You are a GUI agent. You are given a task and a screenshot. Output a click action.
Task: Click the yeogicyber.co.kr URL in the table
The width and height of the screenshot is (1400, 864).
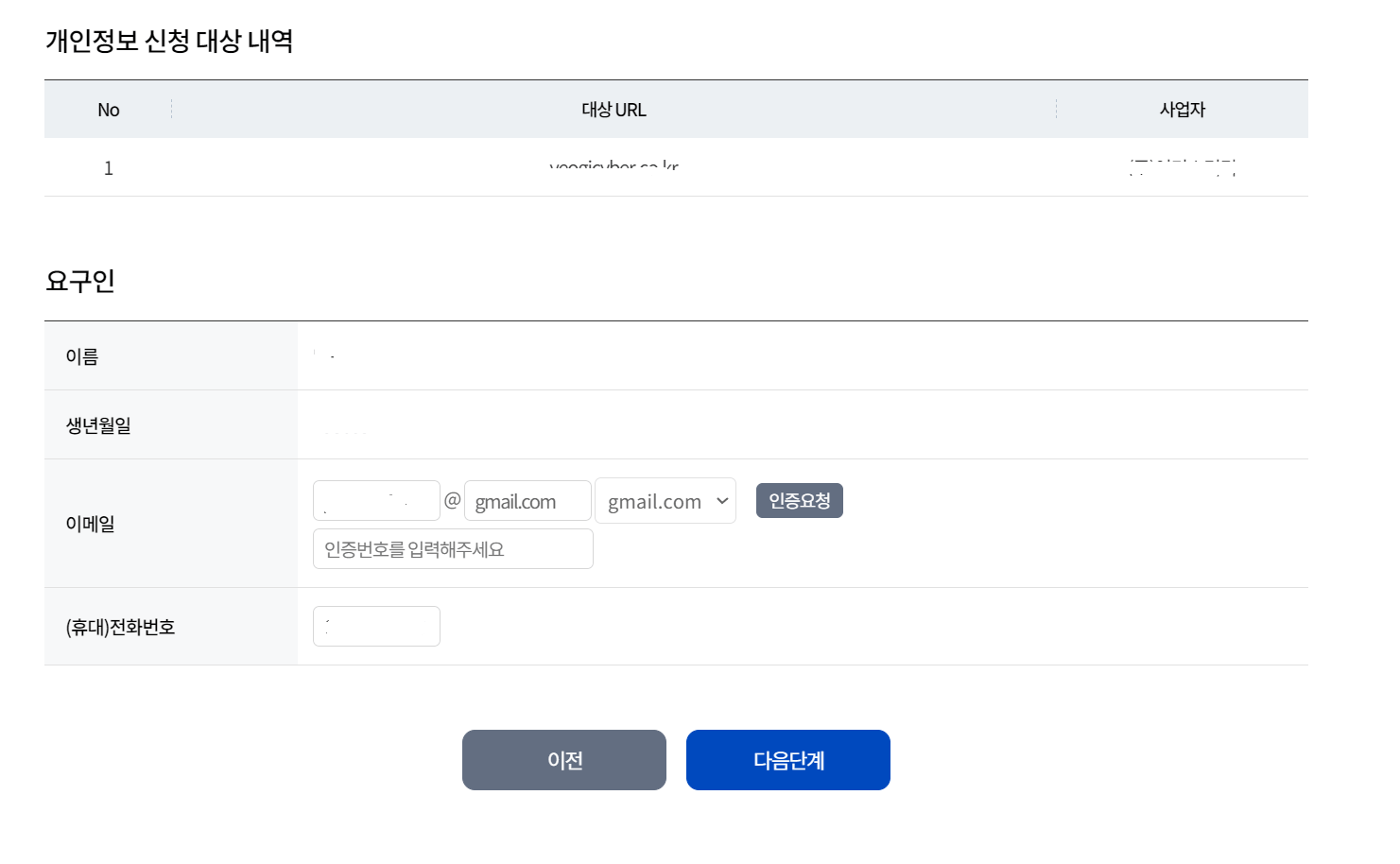(x=615, y=167)
